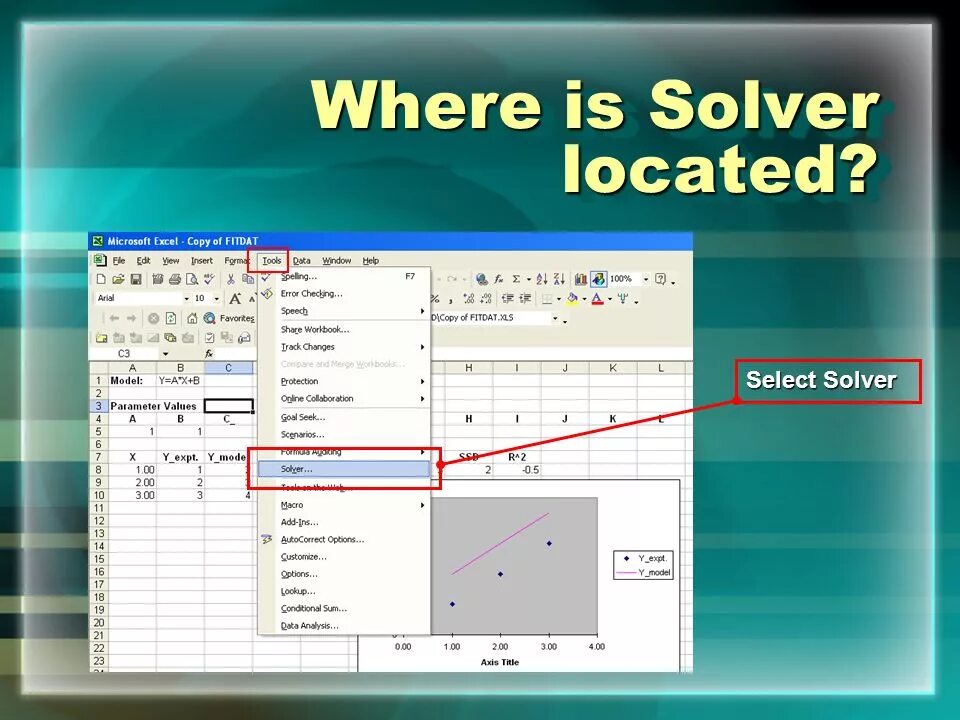Open the Insert menu
The height and width of the screenshot is (720, 960).
(x=201, y=261)
